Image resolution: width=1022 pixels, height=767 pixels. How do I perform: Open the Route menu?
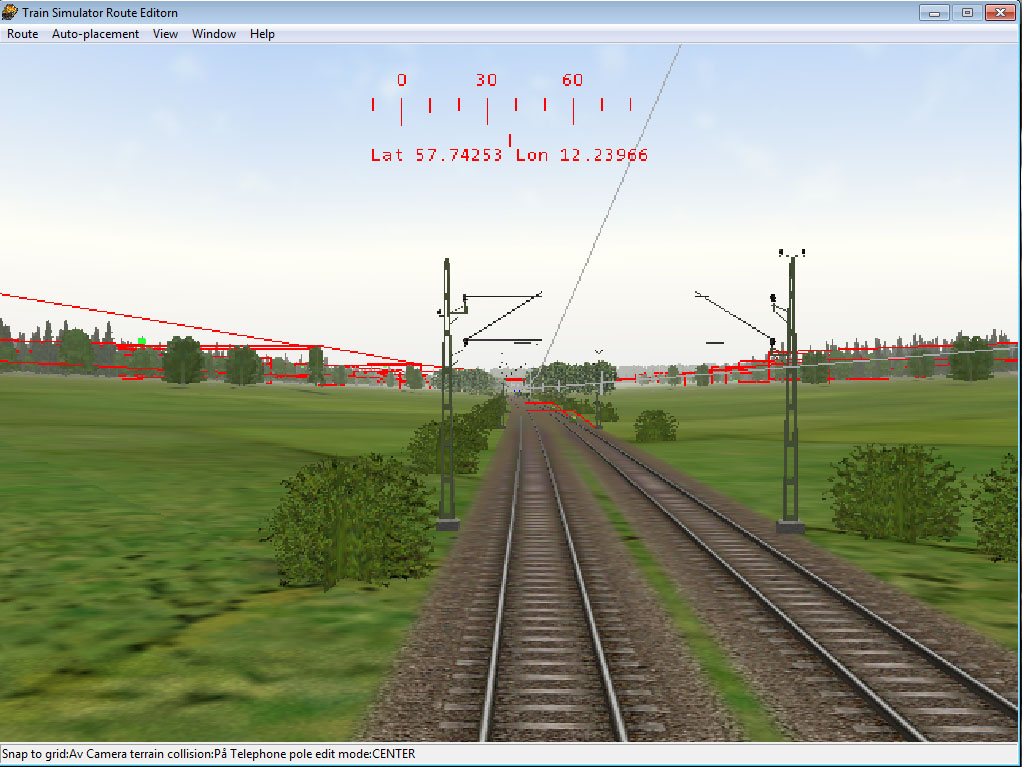22,34
